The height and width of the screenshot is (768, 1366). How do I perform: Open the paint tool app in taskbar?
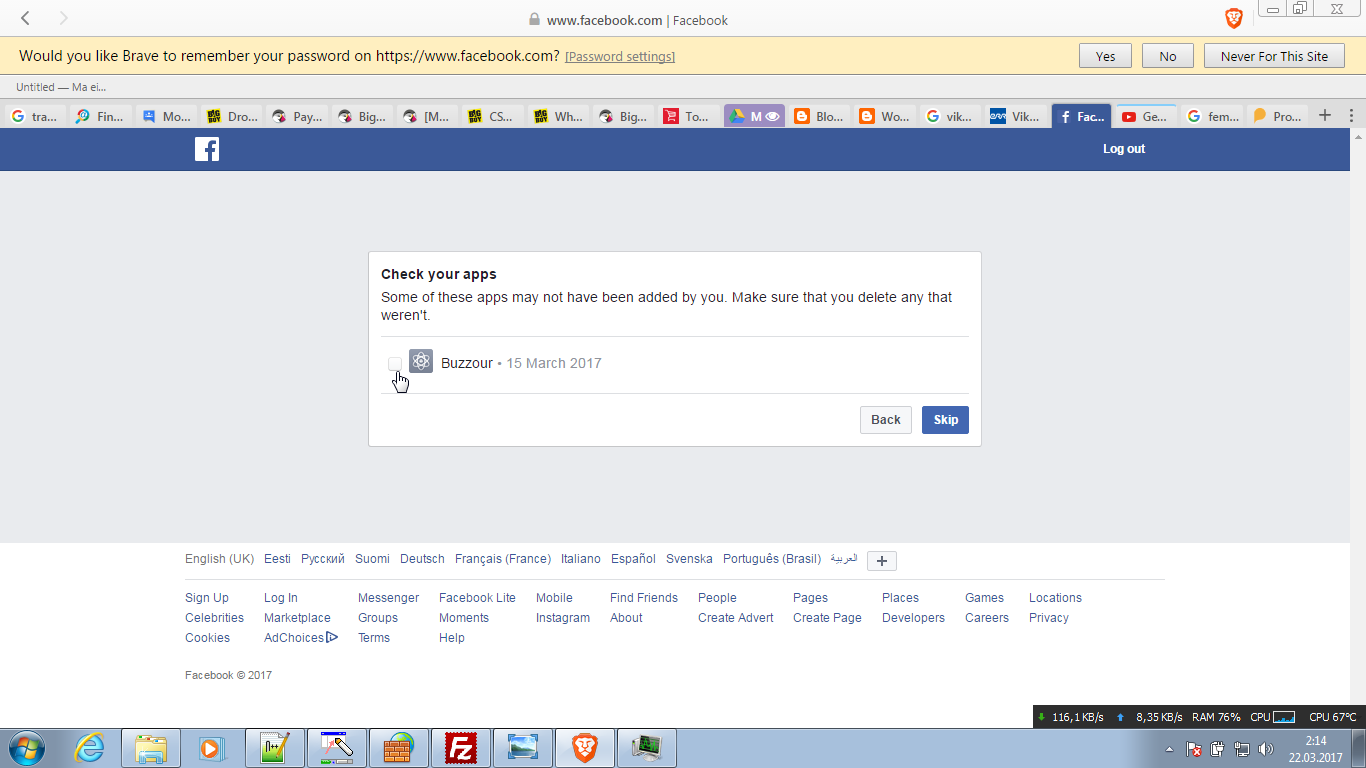pyautogui.click(x=337, y=748)
